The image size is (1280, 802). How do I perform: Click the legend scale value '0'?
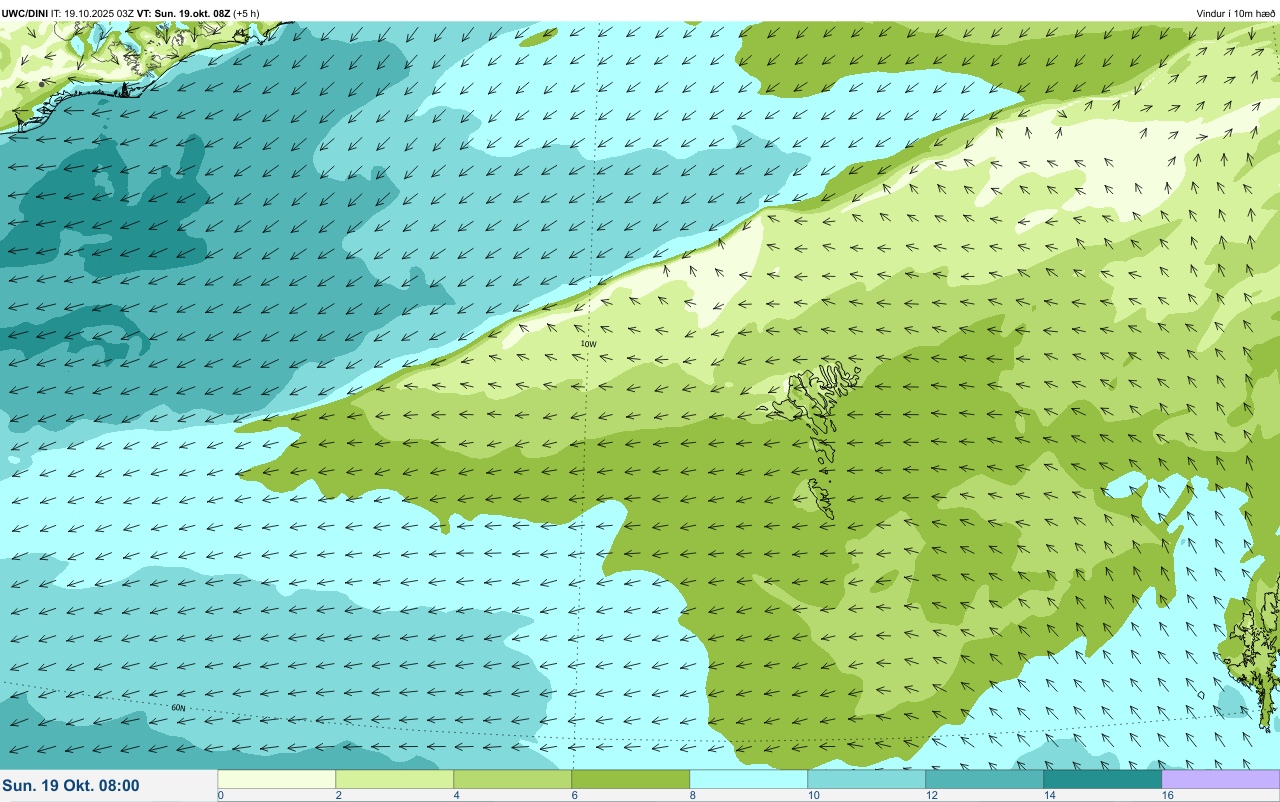(x=220, y=795)
